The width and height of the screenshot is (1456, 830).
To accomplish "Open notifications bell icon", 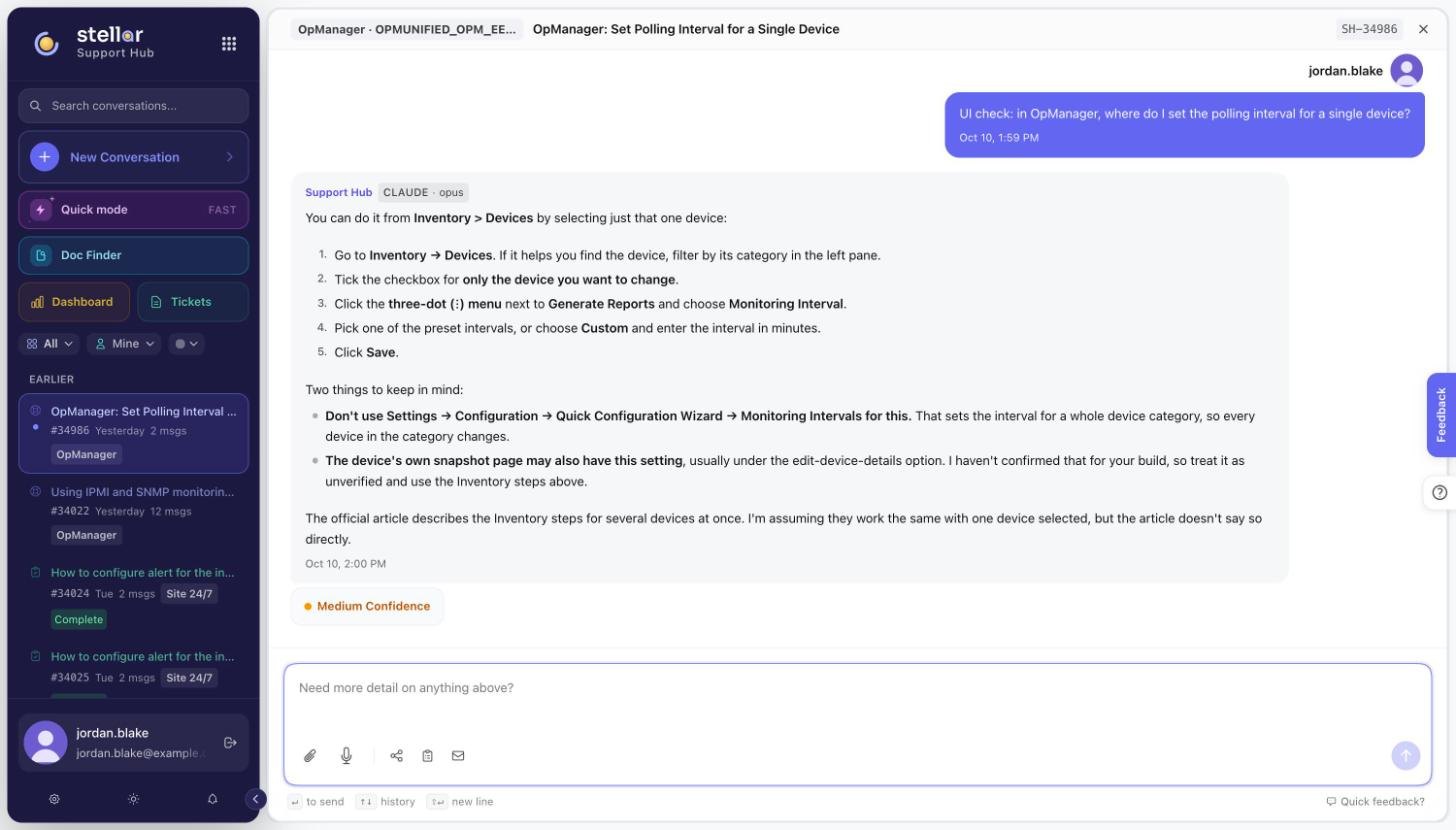I will (x=212, y=799).
